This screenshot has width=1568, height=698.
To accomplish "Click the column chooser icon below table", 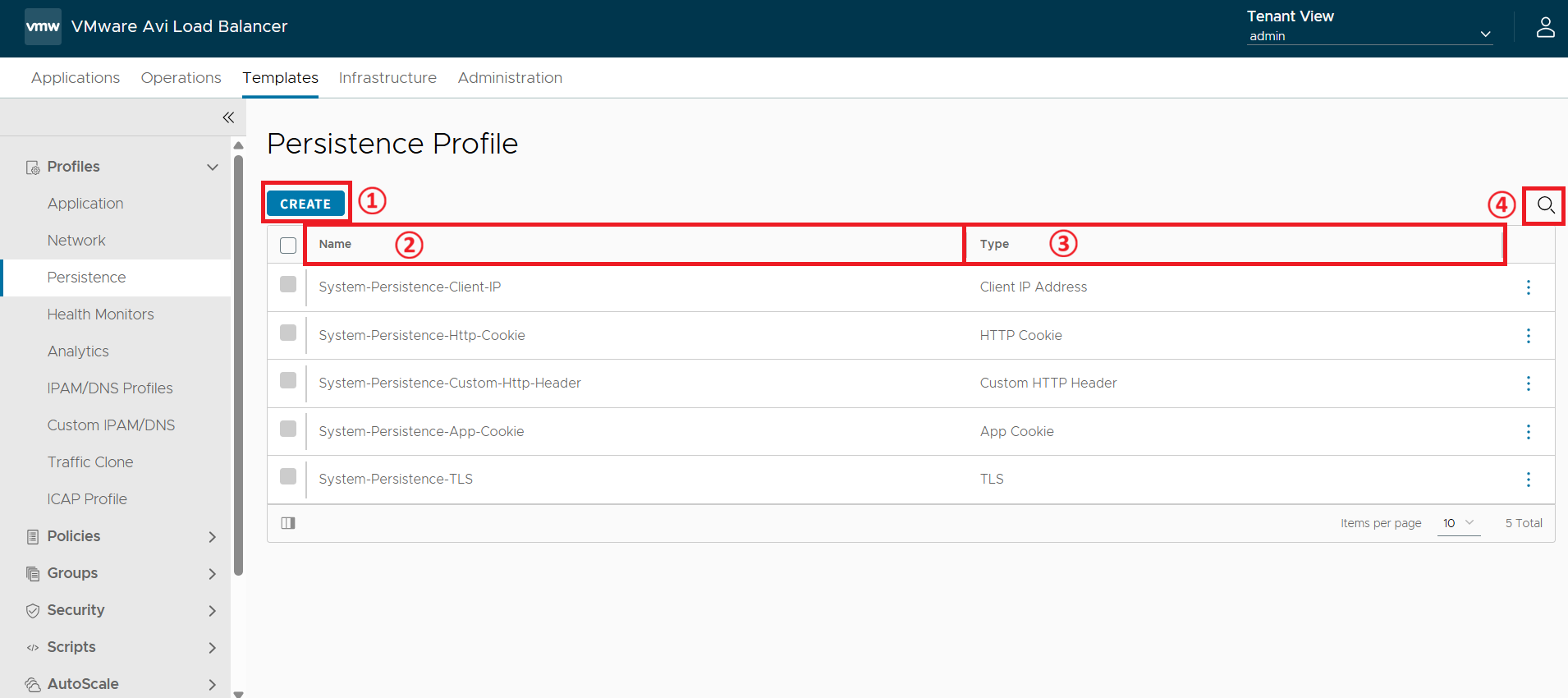I will [288, 523].
